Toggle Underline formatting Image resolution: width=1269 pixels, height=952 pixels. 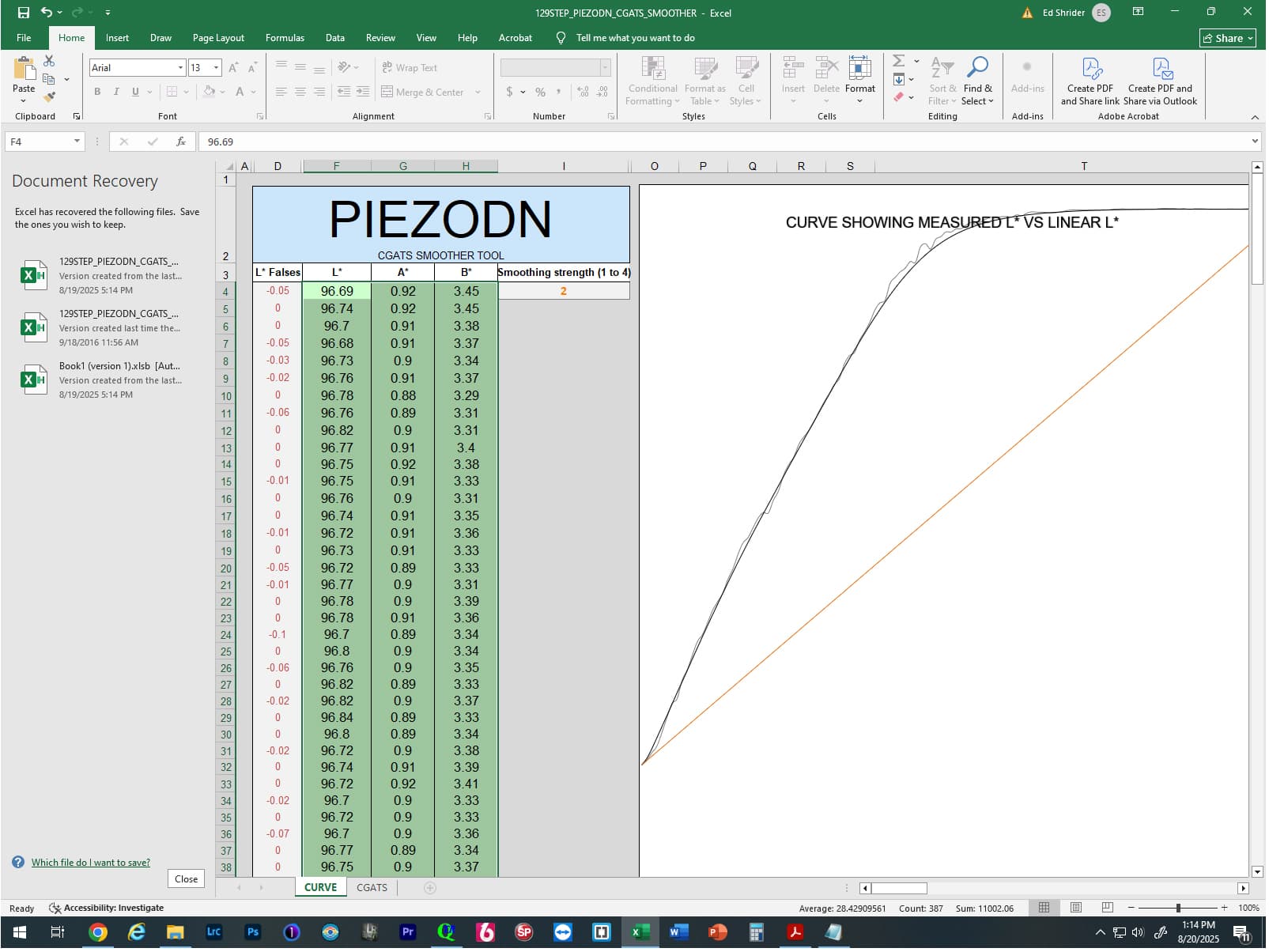[x=136, y=92]
